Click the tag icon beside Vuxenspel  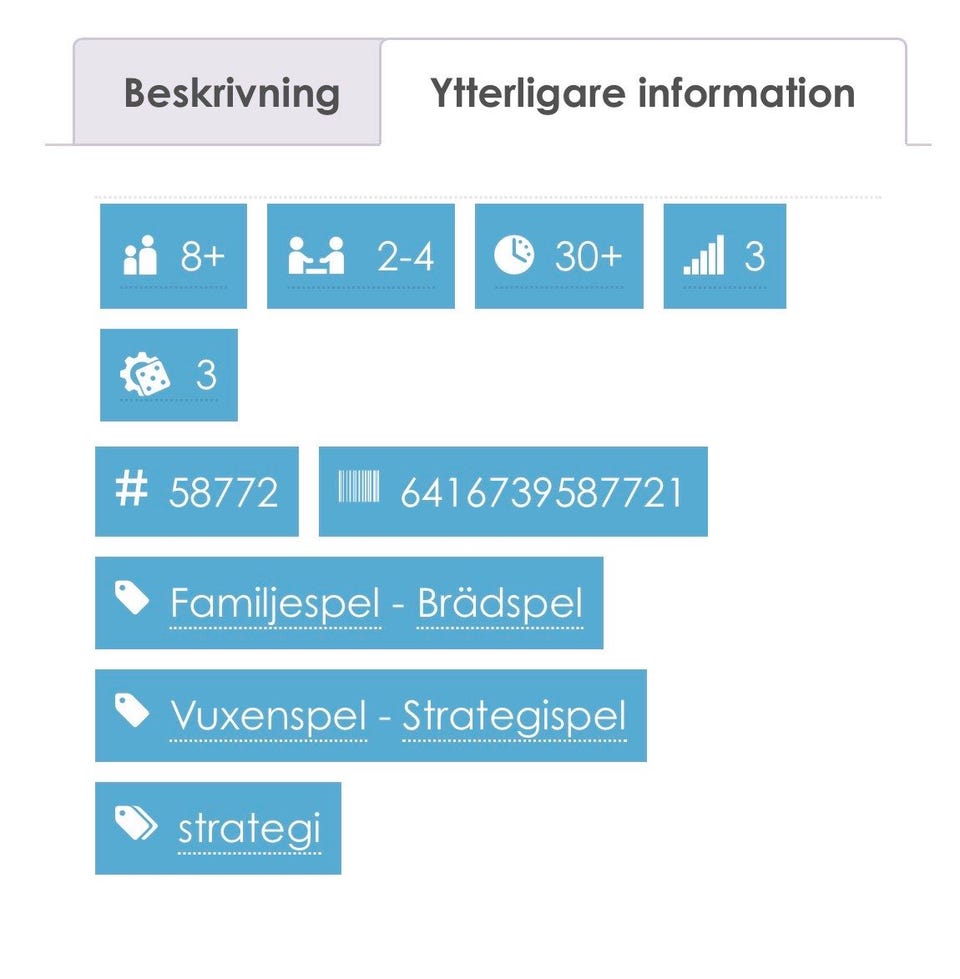pyautogui.click(x=131, y=711)
